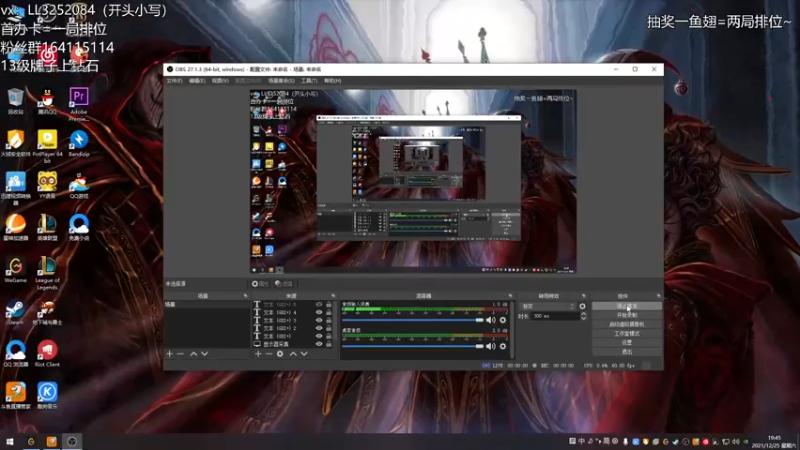Toggle visibility of 显示器采集 display capture source
The height and width of the screenshot is (450, 800).
[x=319, y=344]
